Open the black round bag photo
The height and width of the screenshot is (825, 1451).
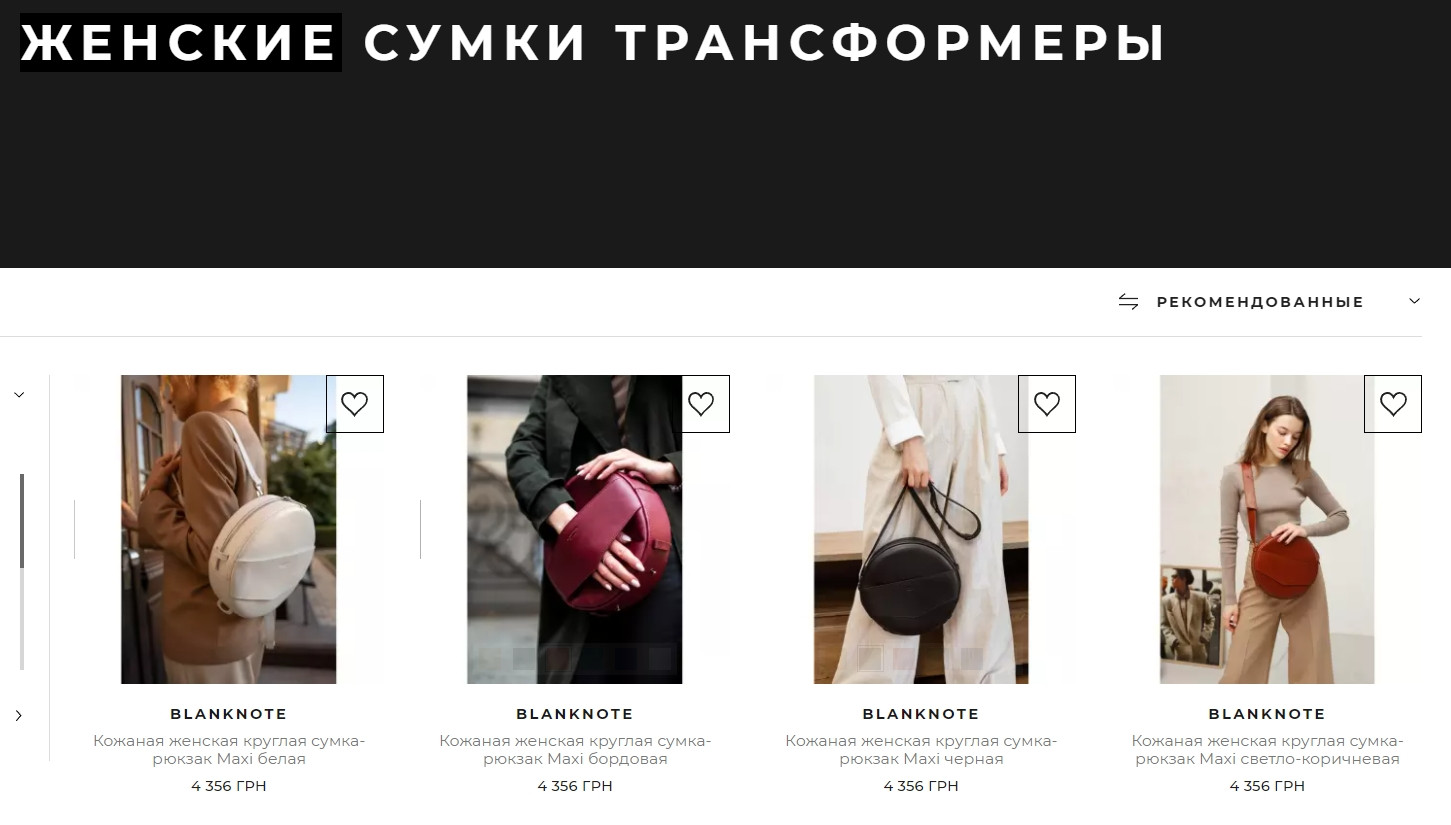pos(921,530)
